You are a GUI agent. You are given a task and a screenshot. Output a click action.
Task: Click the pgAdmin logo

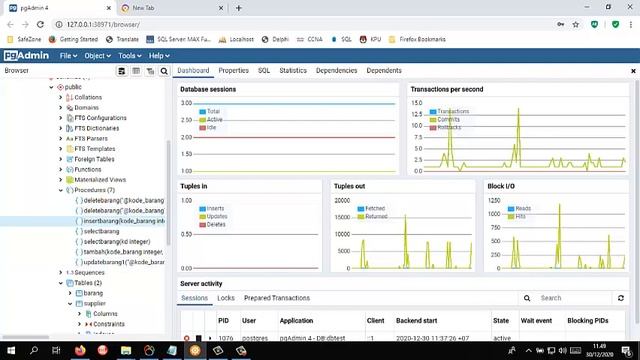click(x=27, y=56)
